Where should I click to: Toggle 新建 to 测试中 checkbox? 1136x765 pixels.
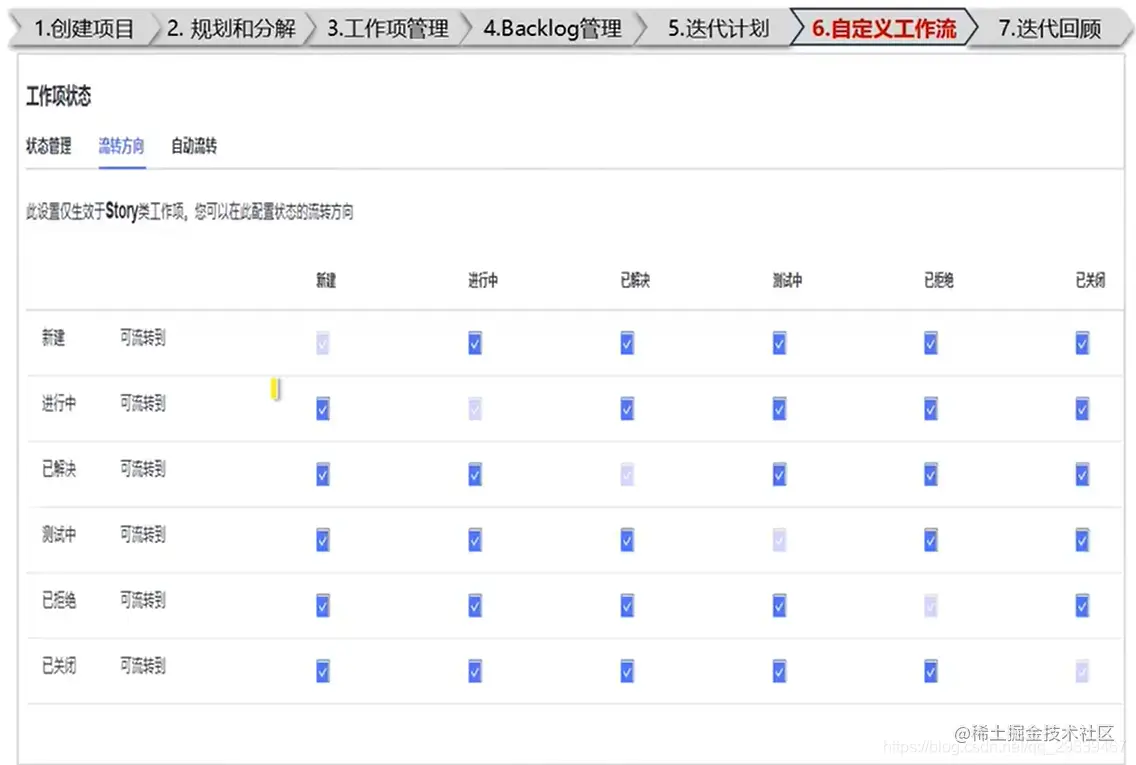[x=780, y=343]
